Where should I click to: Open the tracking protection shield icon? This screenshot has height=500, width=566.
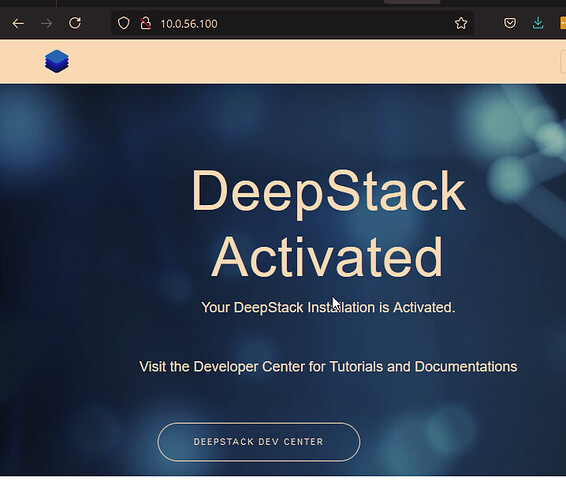pos(123,23)
